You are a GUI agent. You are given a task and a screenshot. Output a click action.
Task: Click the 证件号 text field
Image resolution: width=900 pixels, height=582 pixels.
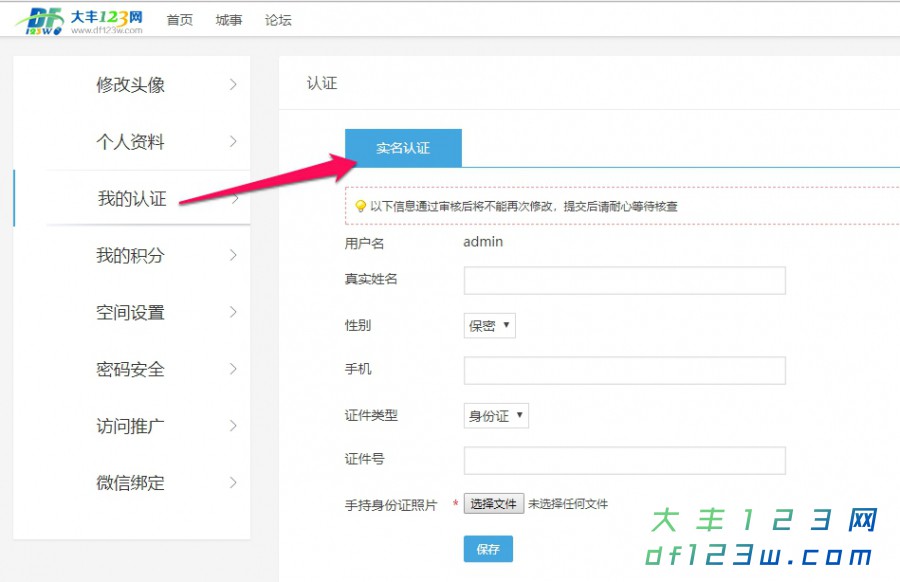(x=624, y=460)
